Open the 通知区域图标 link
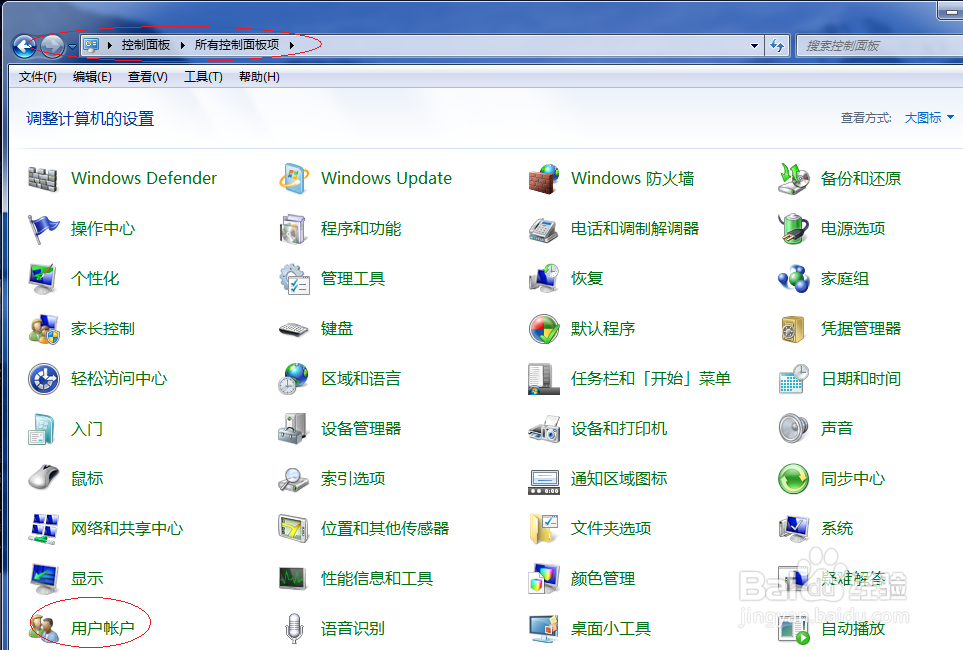 (x=619, y=479)
